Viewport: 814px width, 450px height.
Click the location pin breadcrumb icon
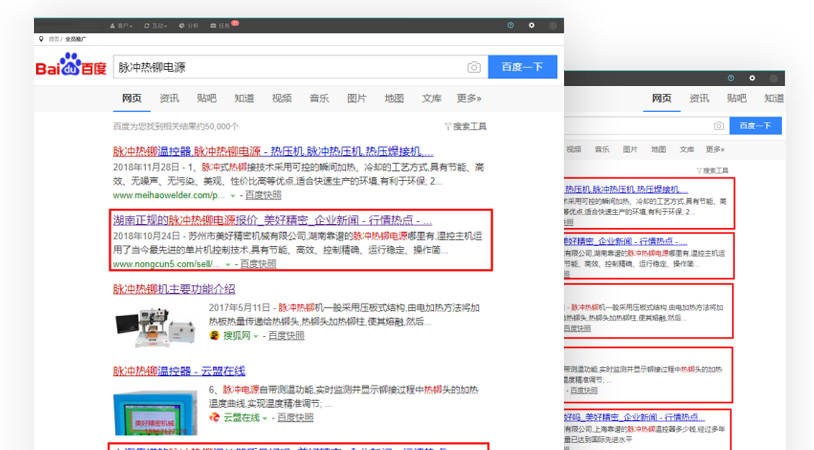(x=41, y=39)
